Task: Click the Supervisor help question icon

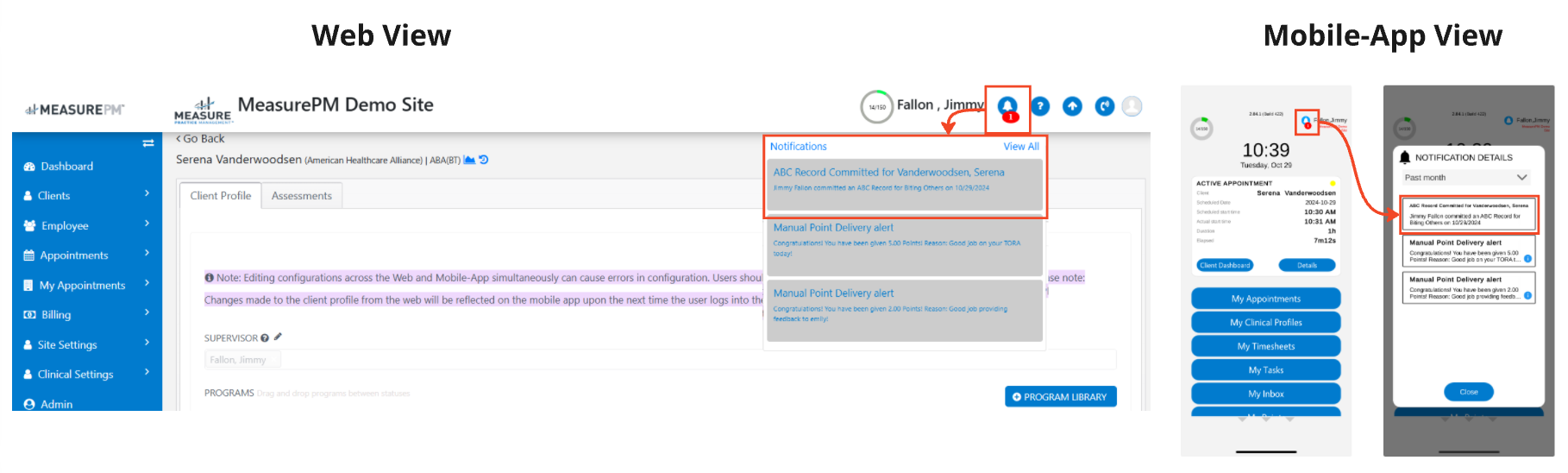Action: 265,338
